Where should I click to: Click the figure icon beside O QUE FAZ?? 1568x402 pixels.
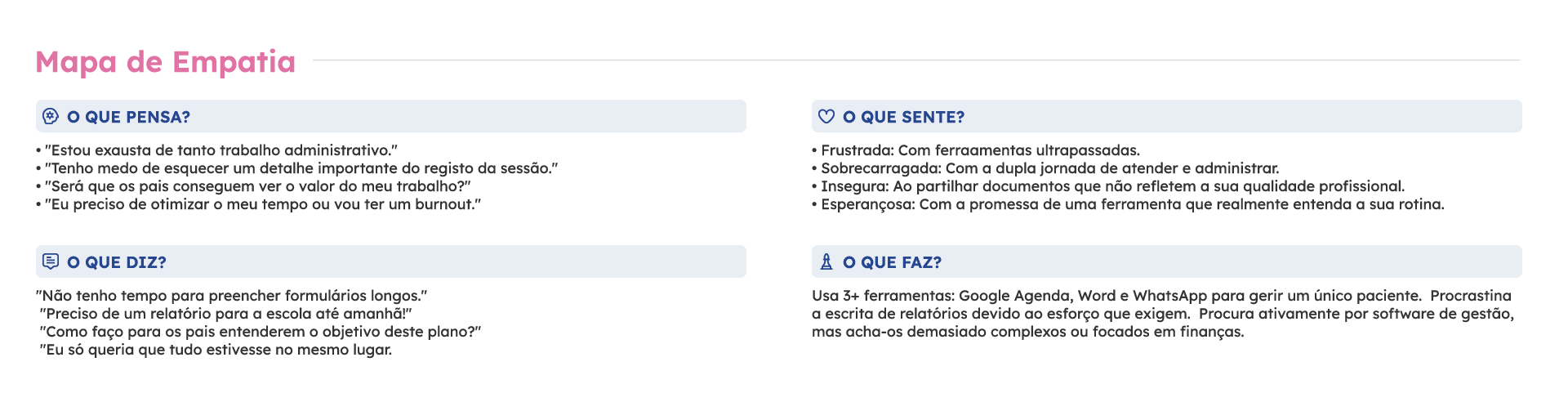click(826, 262)
